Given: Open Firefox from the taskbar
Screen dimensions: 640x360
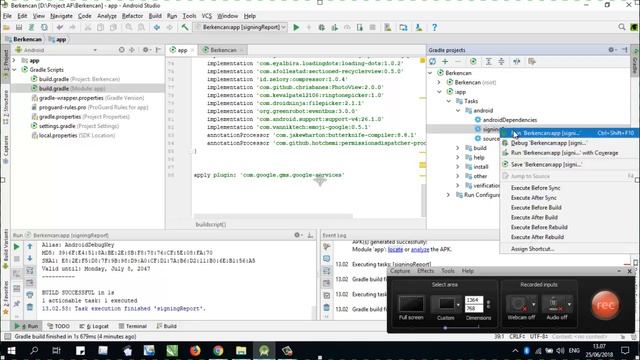Looking at the screenshot, I should click(x=195, y=350).
